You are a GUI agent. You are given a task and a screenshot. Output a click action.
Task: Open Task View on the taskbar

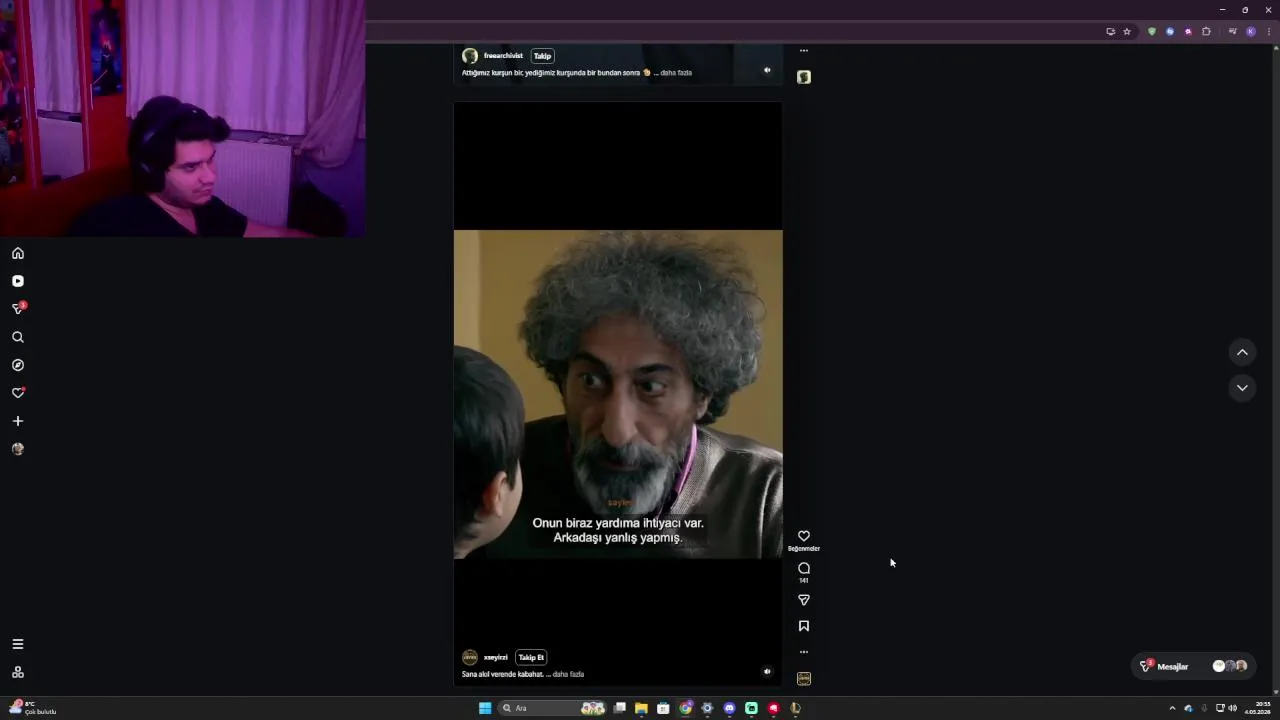[x=620, y=708]
